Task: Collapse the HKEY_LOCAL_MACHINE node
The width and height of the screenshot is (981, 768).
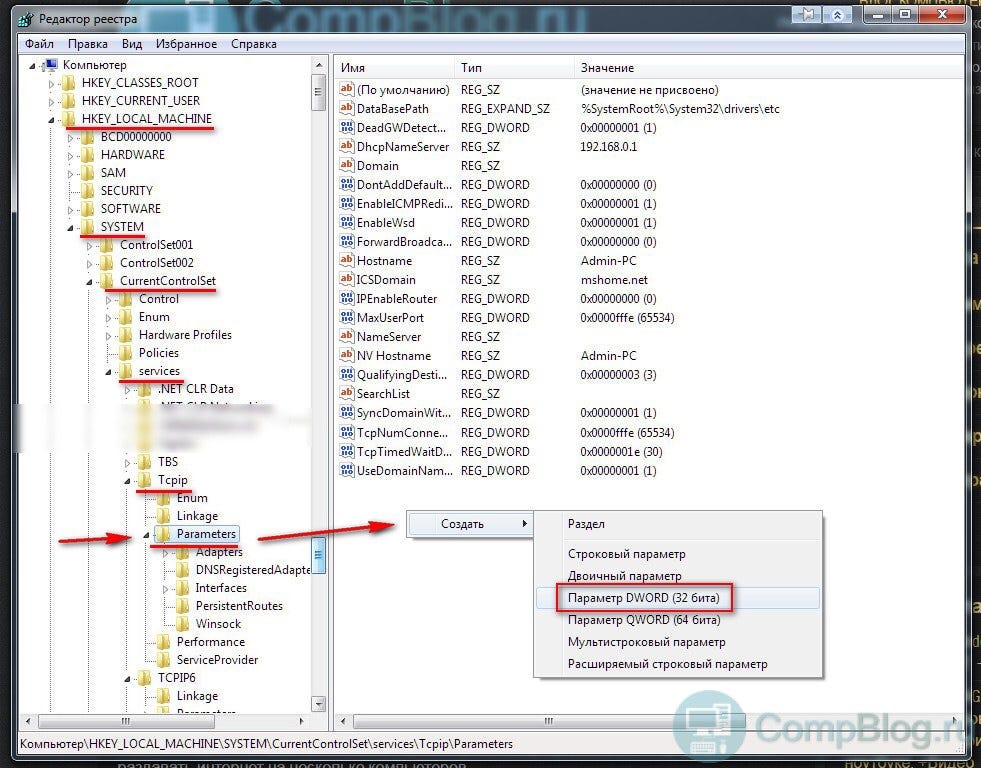Action: pos(51,119)
